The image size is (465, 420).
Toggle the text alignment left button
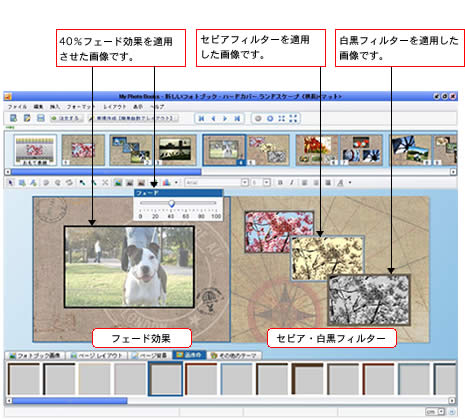304,182
